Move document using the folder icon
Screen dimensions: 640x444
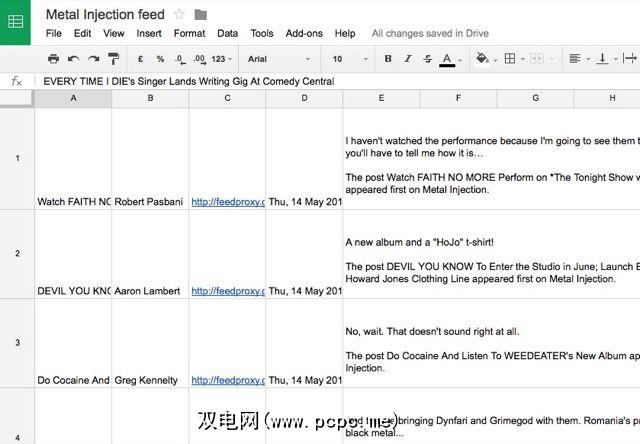[x=200, y=15]
